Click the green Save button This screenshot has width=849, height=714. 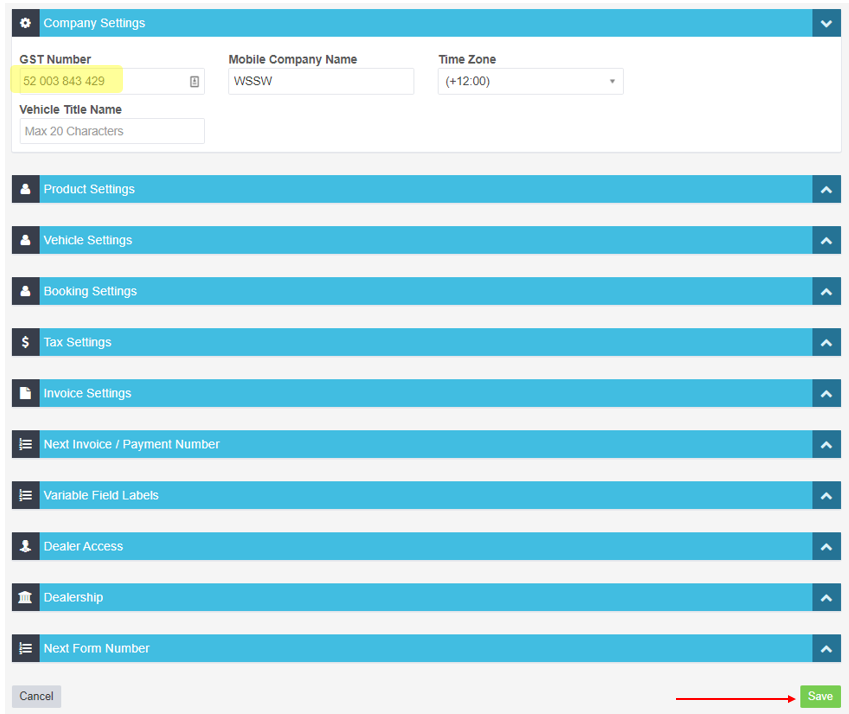(819, 697)
